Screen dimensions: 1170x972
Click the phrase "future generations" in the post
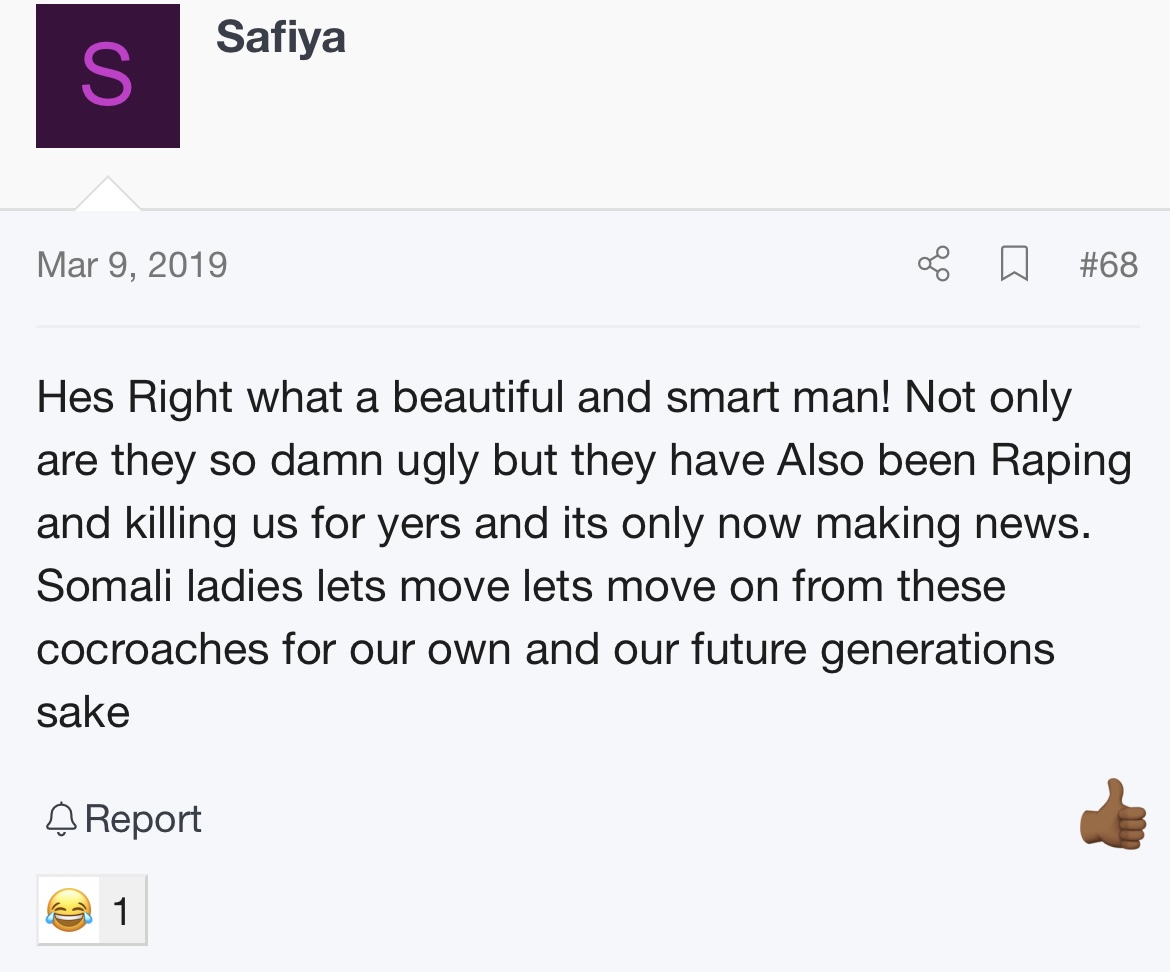point(872,649)
